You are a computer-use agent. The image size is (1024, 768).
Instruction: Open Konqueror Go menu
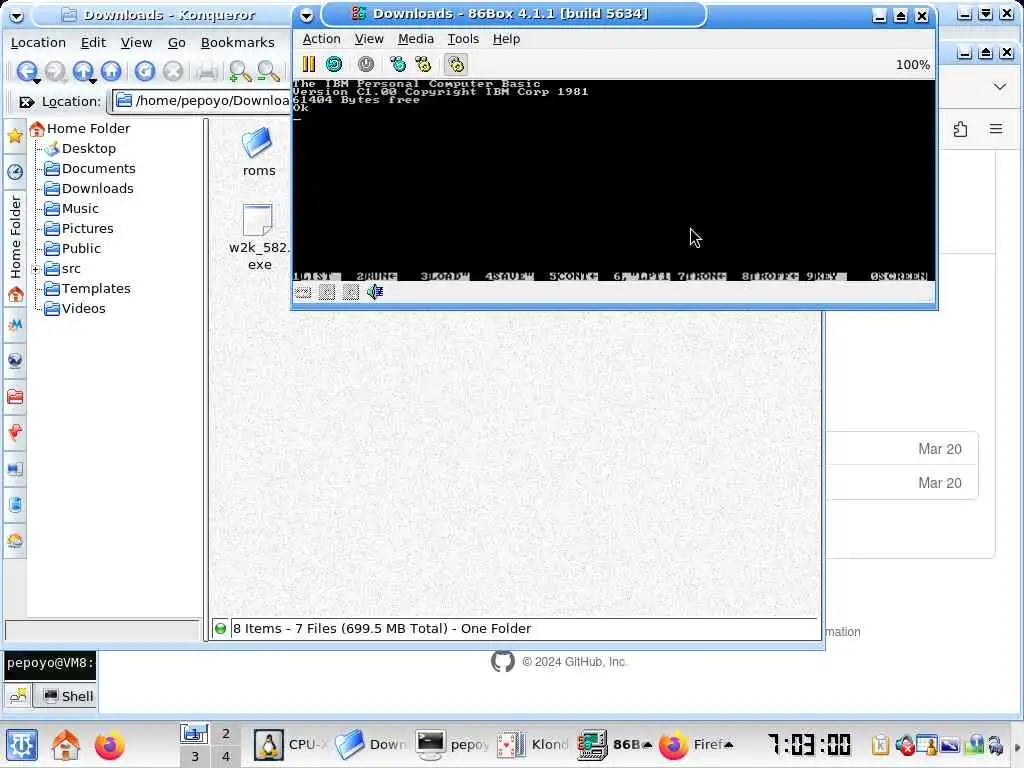pyautogui.click(x=176, y=42)
